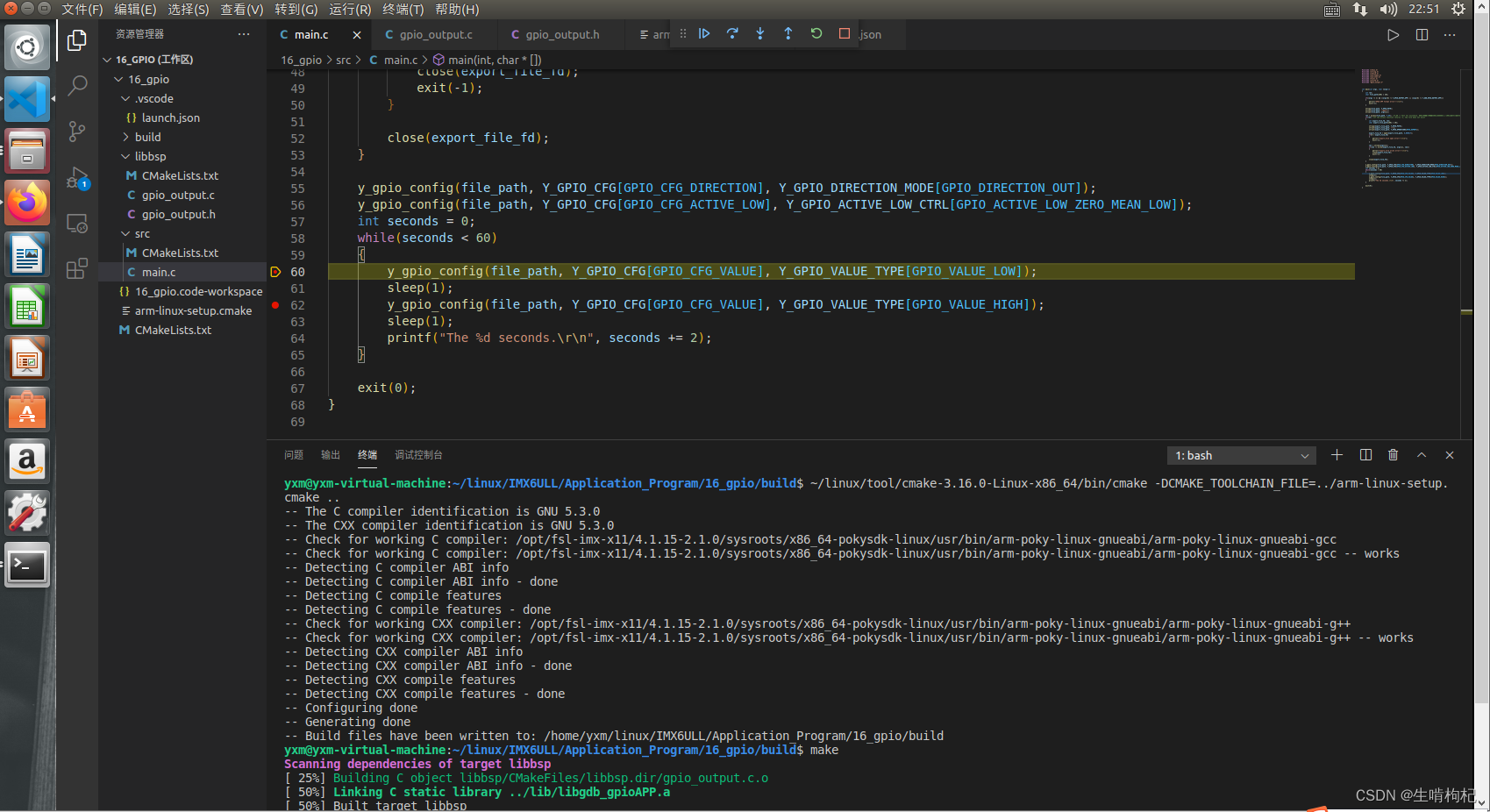Image resolution: width=1490 pixels, height=812 pixels.
Task: Click the debug Step Out button
Action: (788, 33)
